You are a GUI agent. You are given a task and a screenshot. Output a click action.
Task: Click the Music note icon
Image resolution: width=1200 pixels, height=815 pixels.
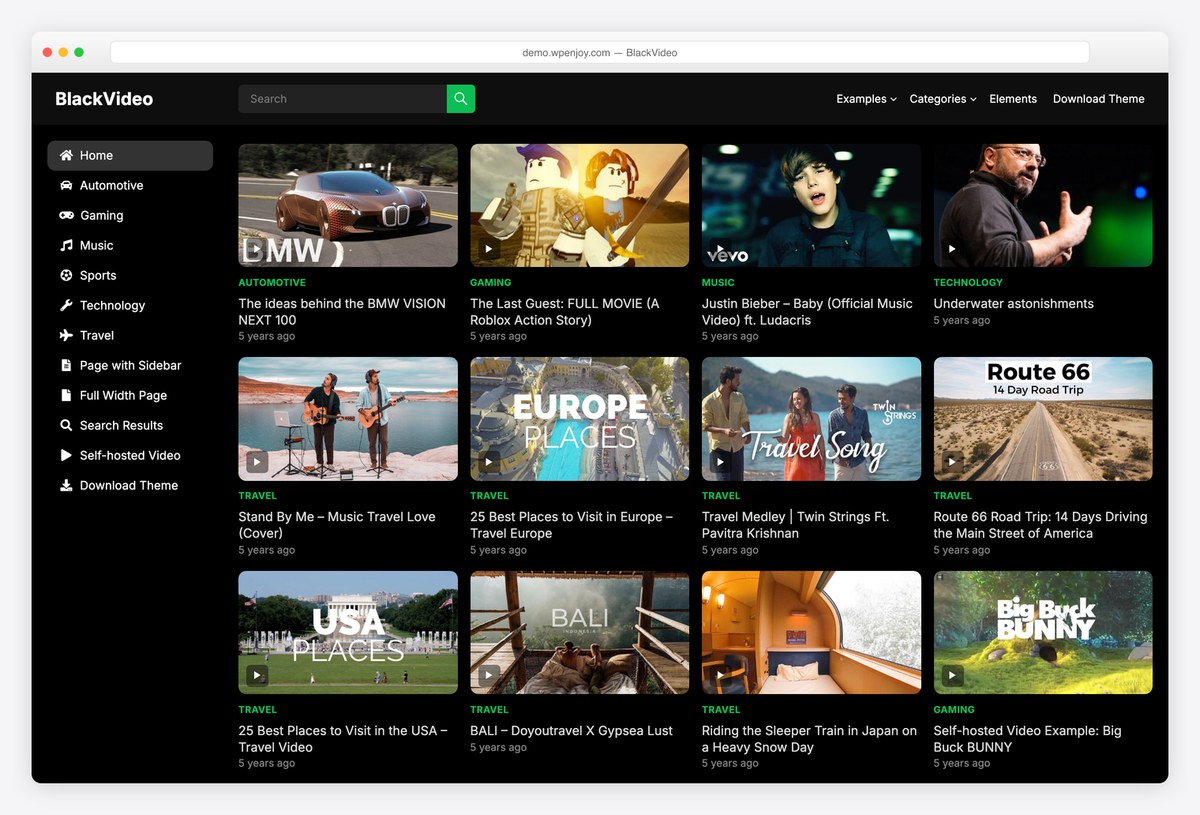[66, 245]
